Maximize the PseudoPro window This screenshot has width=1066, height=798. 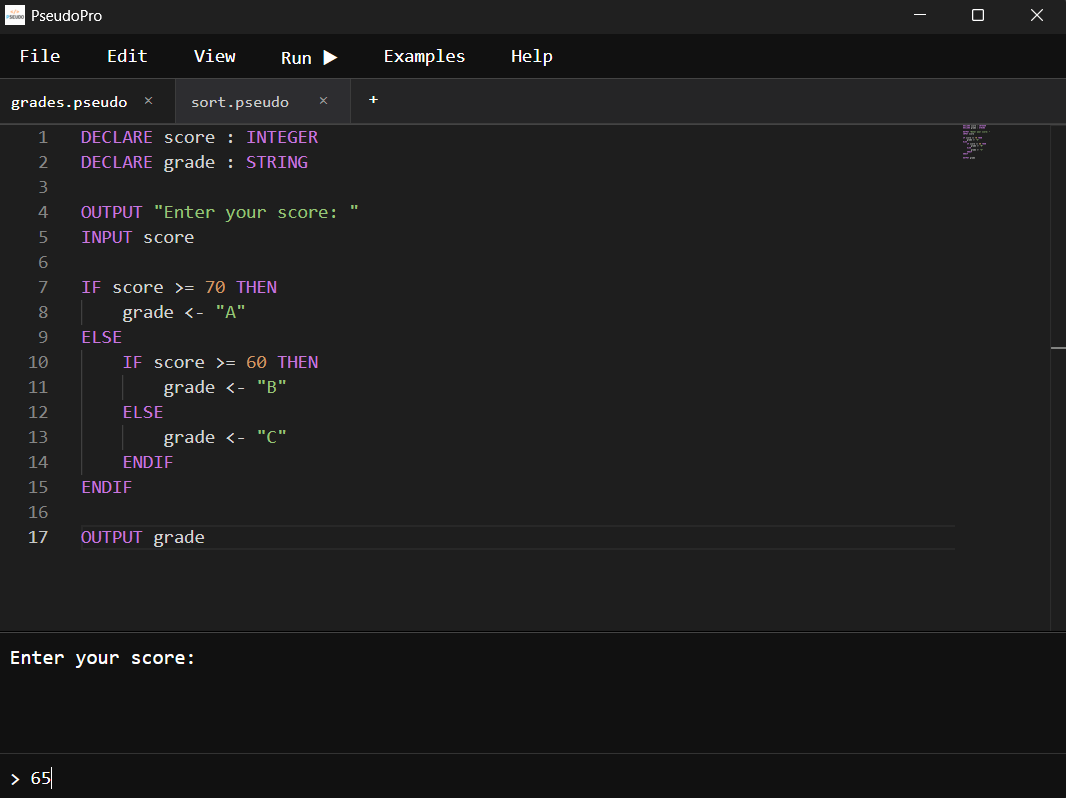pyautogui.click(x=978, y=15)
